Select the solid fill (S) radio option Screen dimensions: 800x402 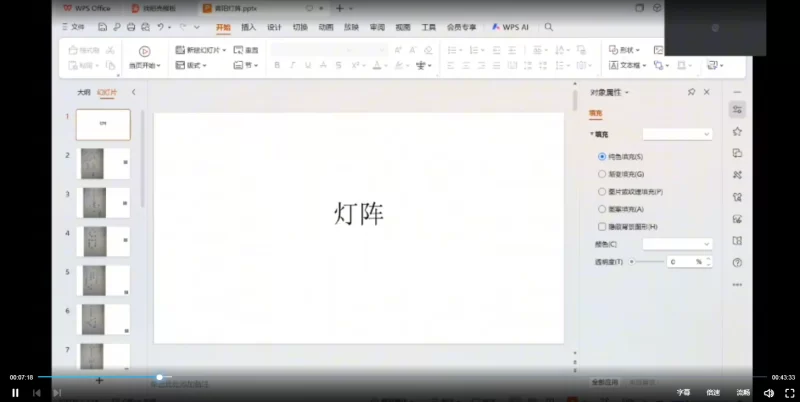[602, 157]
